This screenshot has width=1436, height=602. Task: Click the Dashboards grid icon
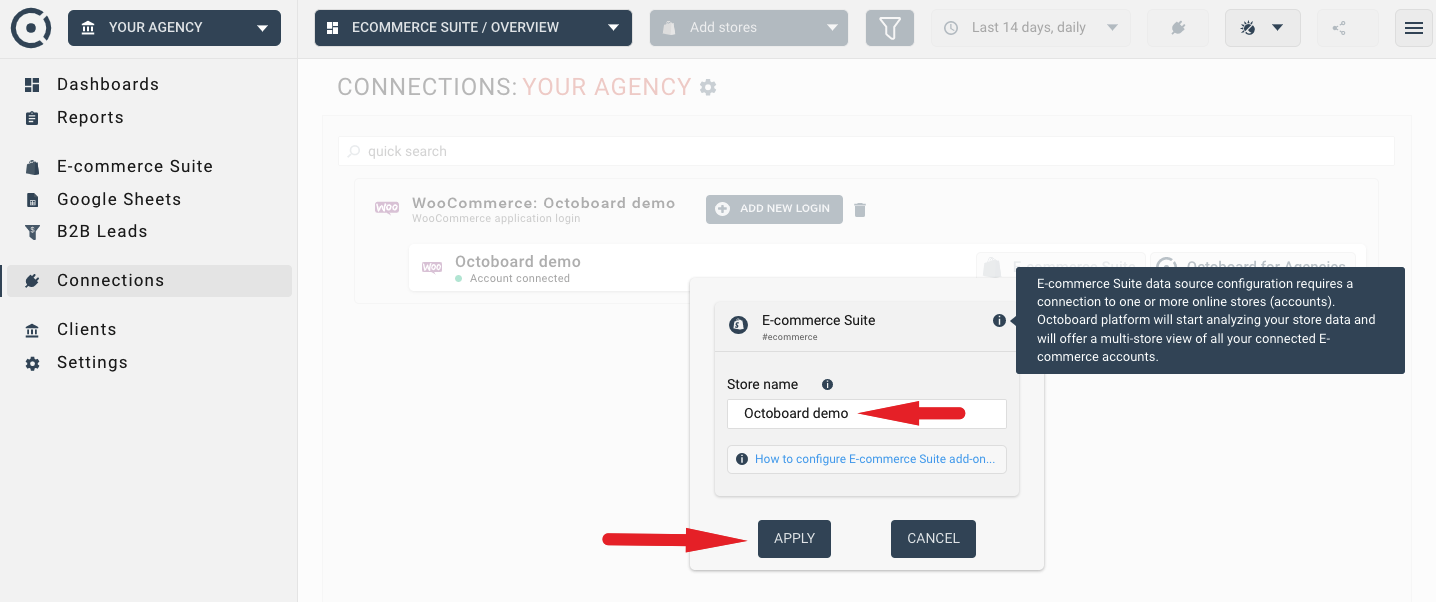click(x=32, y=85)
